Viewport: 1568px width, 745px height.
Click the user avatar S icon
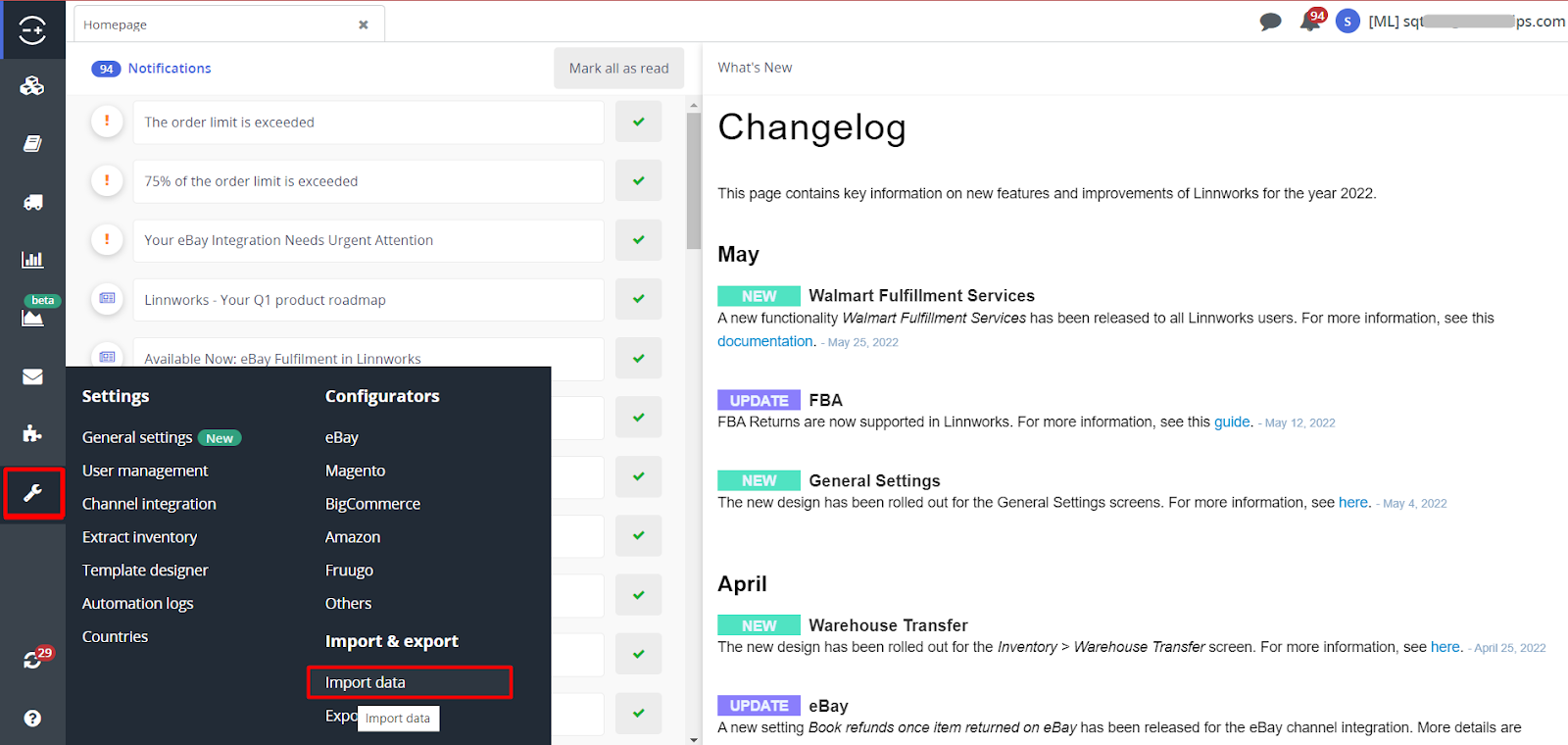[1347, 21]
